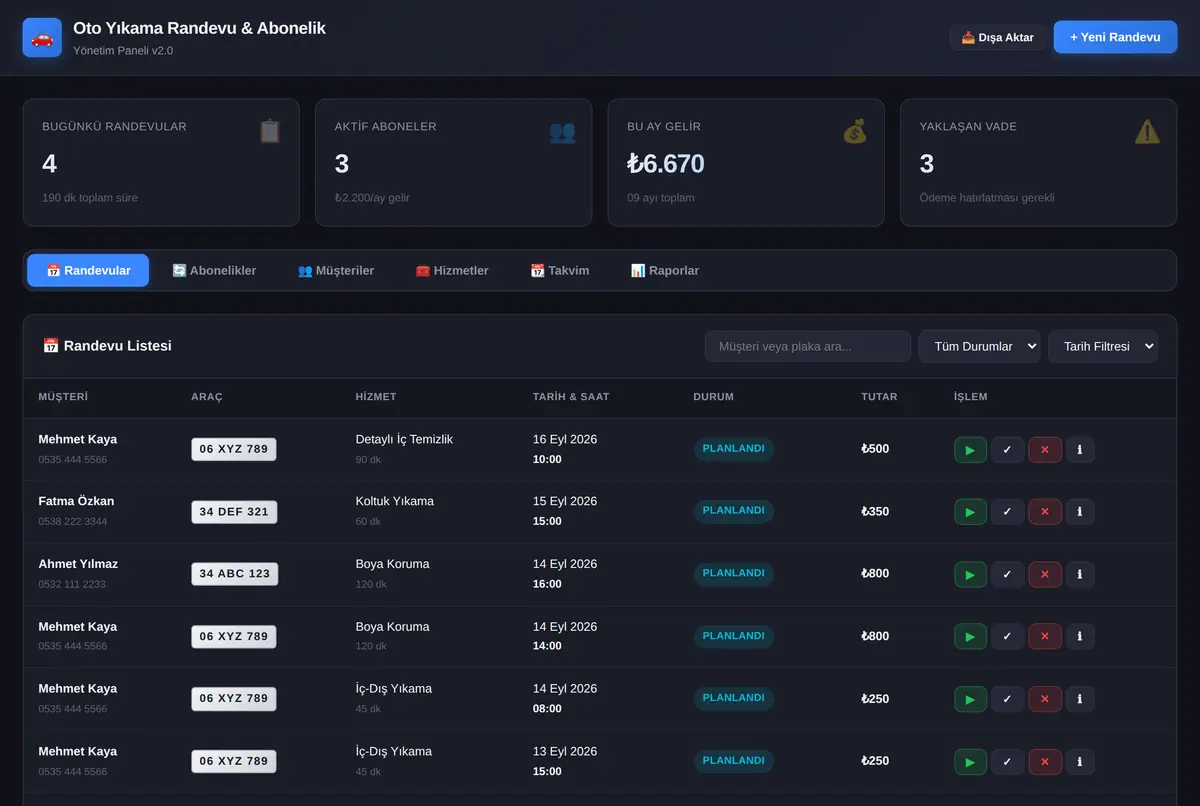This screenshot has width=1200, height=806.
Task: Start Mehmet Kaya's 14 Eyl 14:00 appointment
Action: [x=970, y=636]
